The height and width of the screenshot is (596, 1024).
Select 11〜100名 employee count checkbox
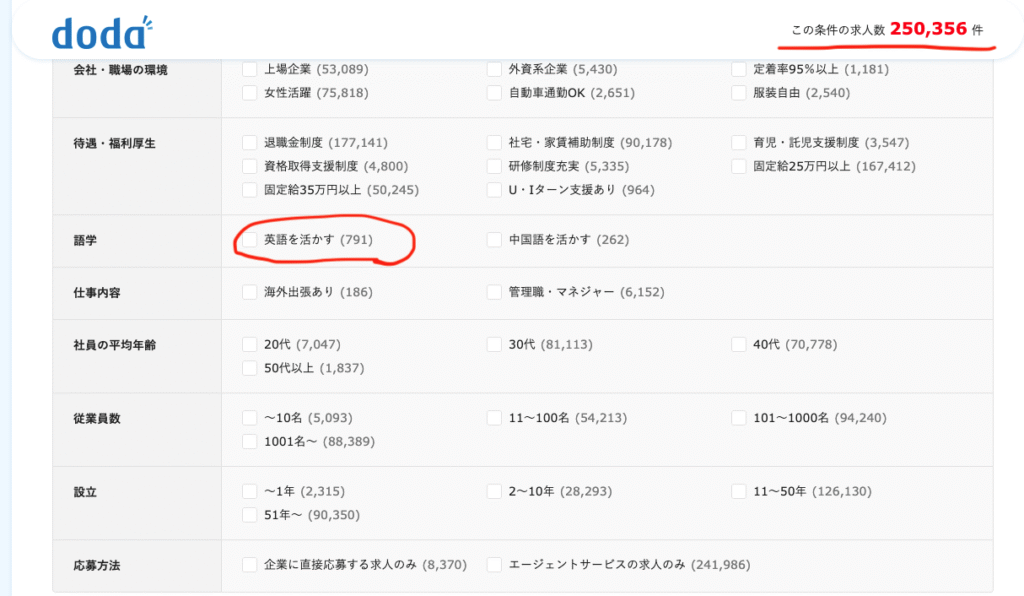click(x=494, y=418)
